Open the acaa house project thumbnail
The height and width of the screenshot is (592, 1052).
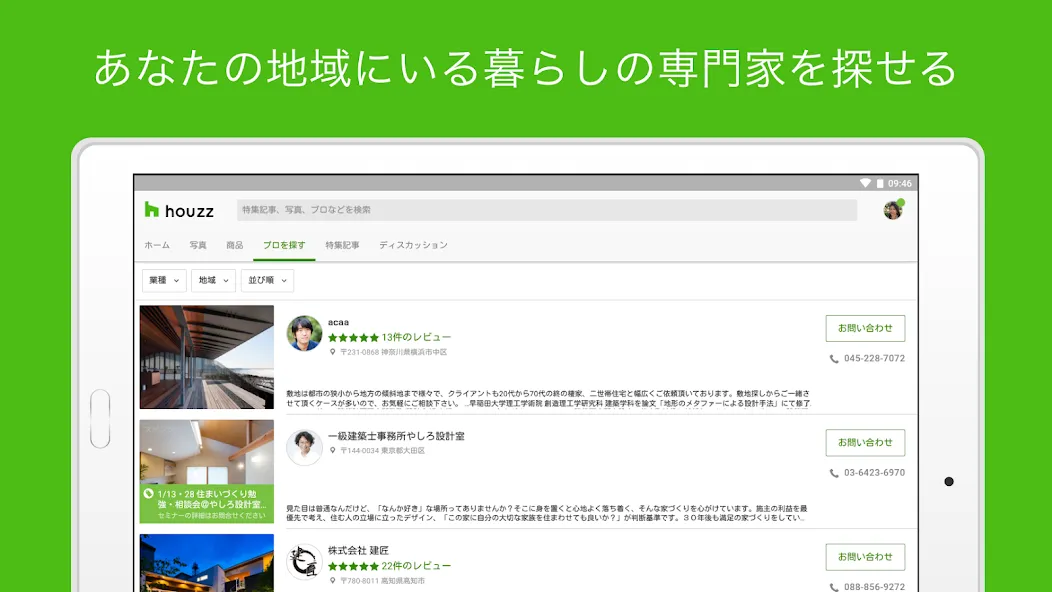pos(207,357)
